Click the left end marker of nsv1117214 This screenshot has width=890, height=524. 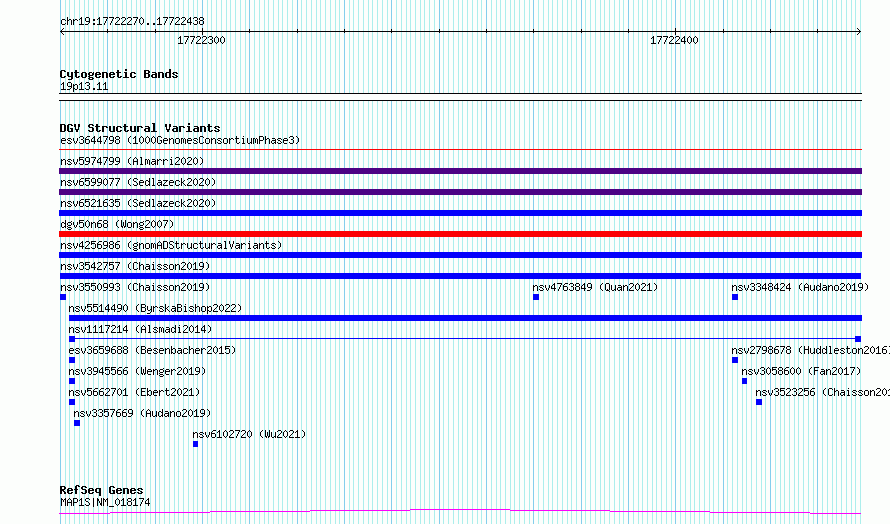[72, 339]
